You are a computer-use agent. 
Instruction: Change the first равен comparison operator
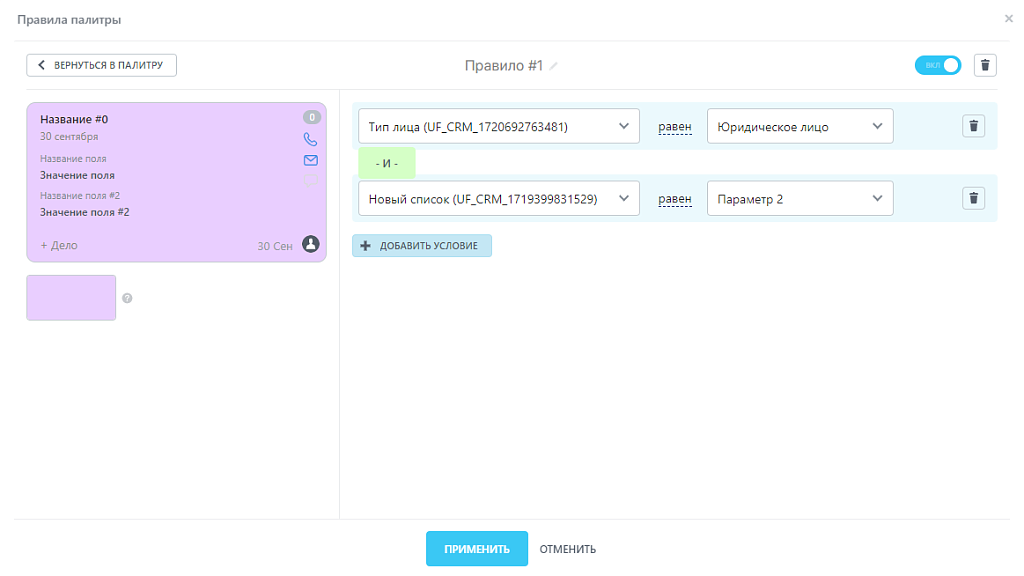click(x=674, y=127)
